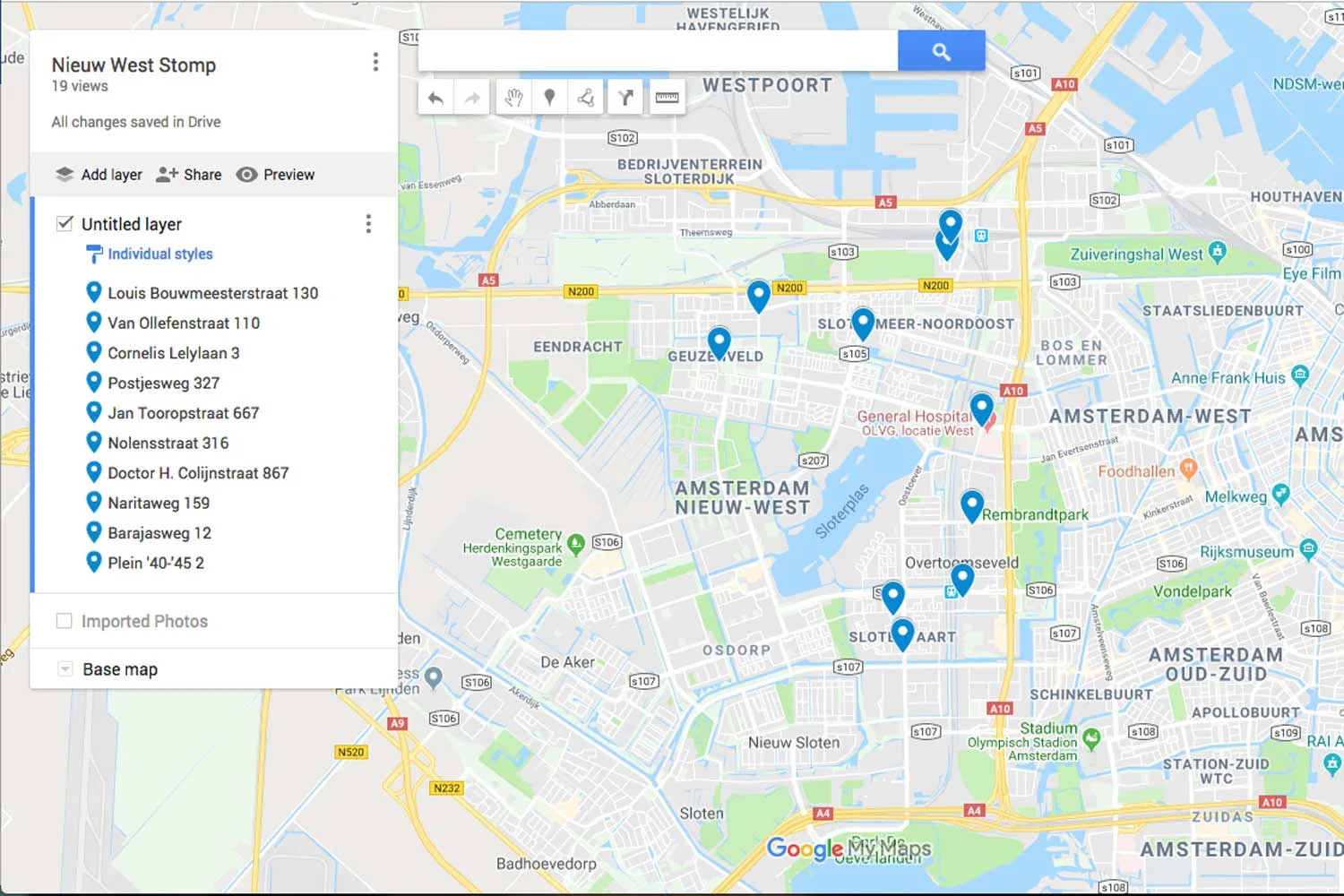The height and width of the screenshot is (896, 1344).
Task: Click the Zuiveringshal West marker
Action: (x=1217, y=253)
